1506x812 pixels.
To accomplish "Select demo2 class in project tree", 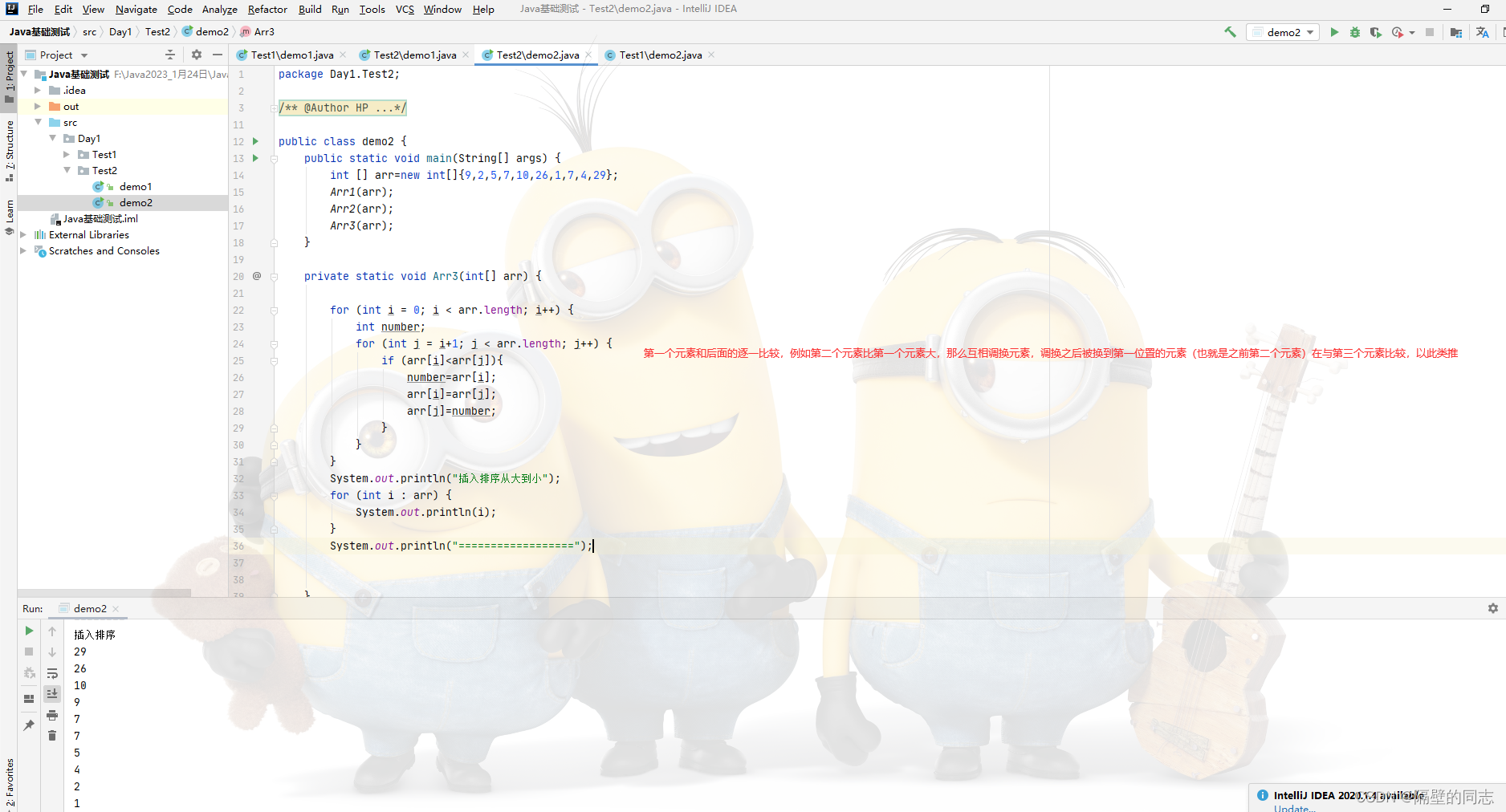I will (135, 202).
